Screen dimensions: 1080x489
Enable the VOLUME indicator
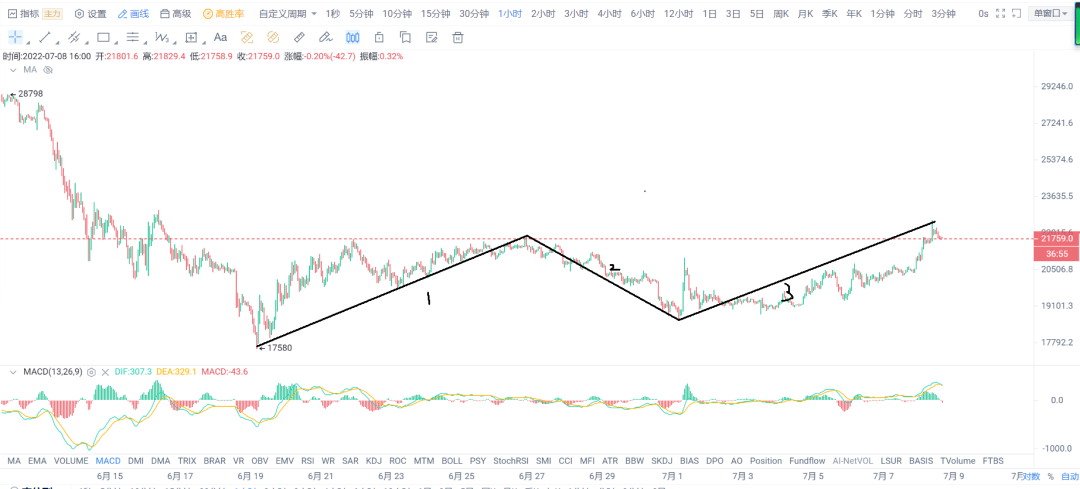pos(71,460)
